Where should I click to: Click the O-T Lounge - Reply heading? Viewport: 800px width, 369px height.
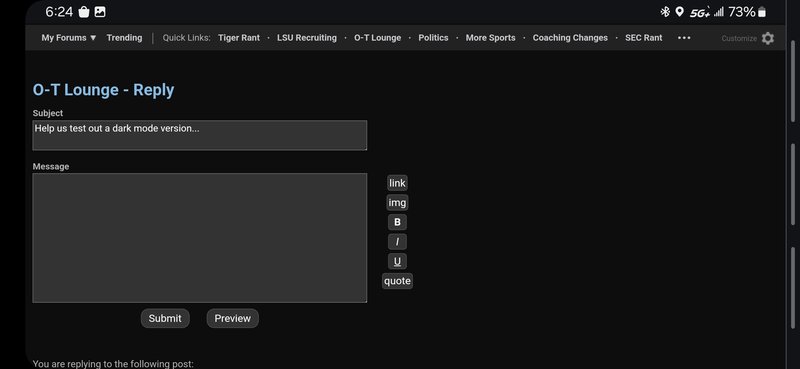click(104, 90)
